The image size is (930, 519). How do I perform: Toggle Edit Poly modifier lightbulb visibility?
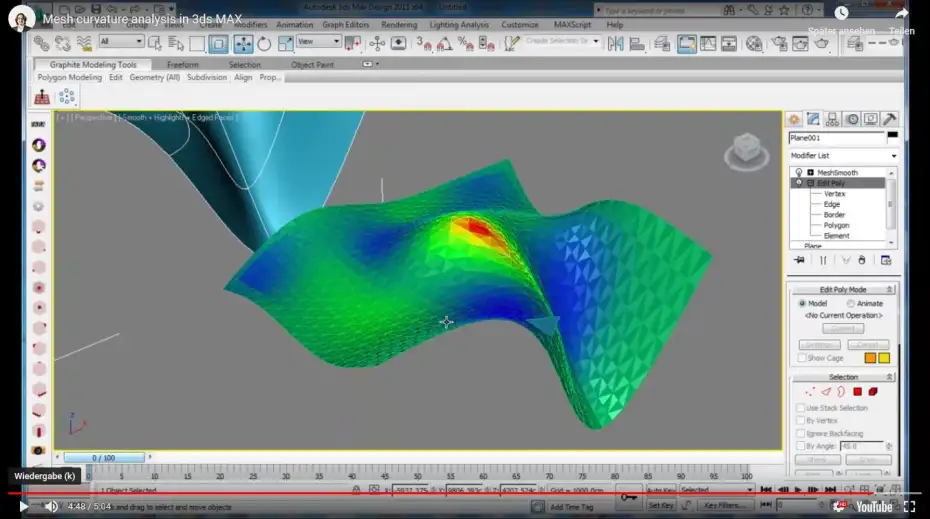(799, 183)
